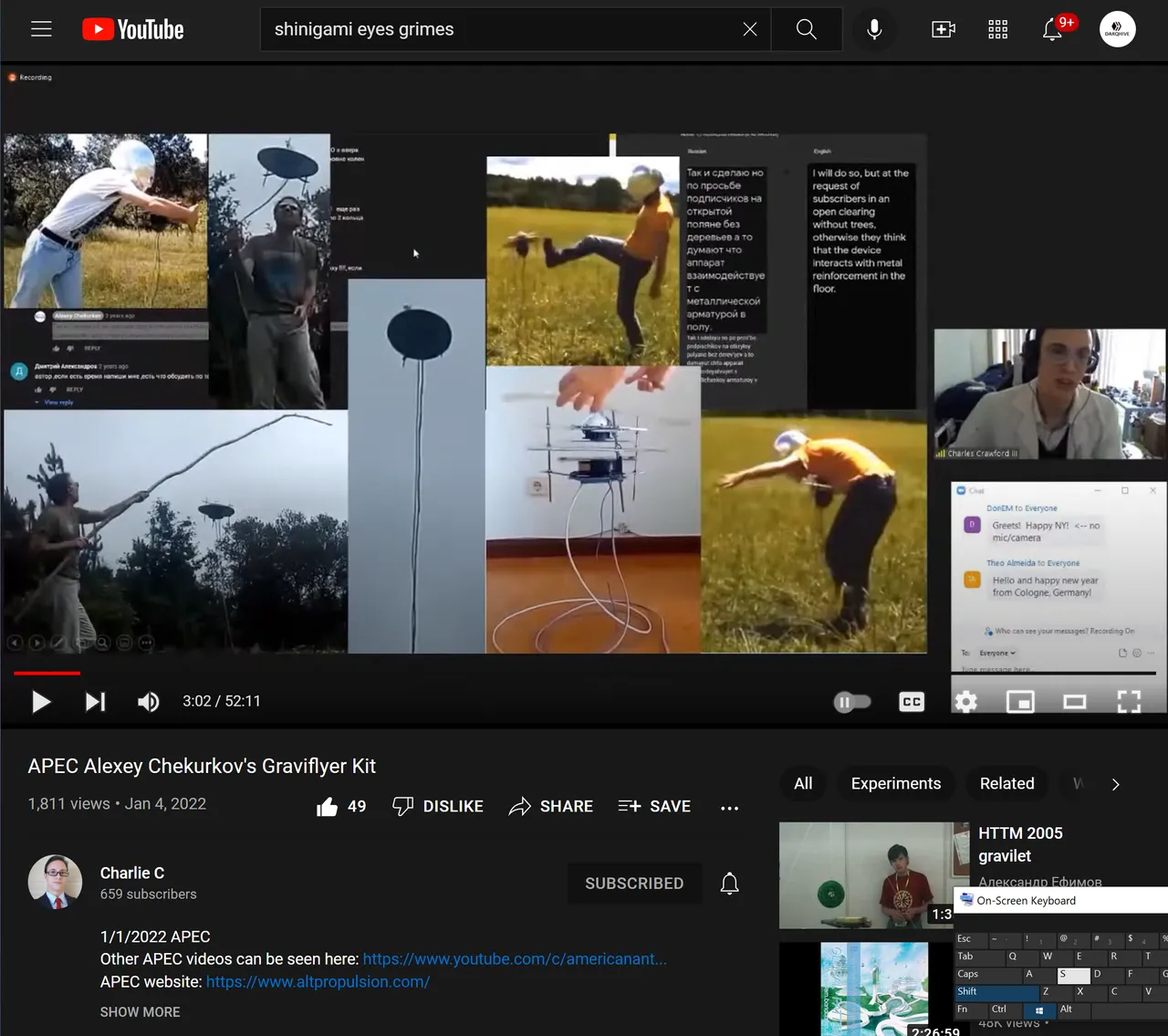The image size is (1168, 1036).
Task: Open the americanant YouTube channel link
Action: pos(515,958)
